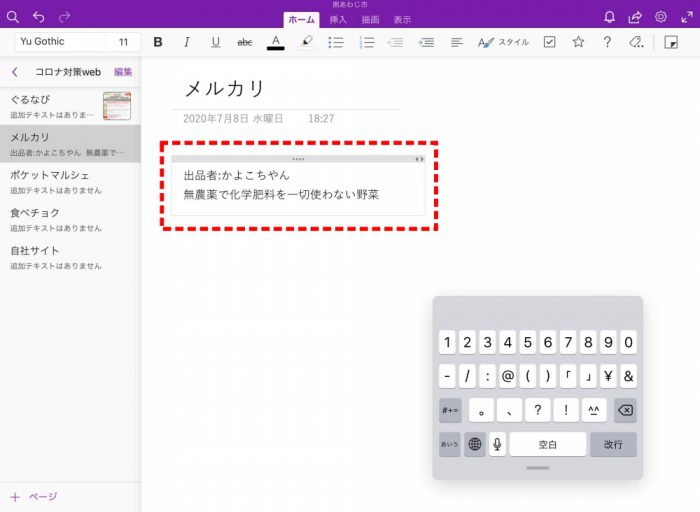The image size is (700, 512).
Task: Tap the keyboard bottom grabber bar
Action: (x=538, y=468)
